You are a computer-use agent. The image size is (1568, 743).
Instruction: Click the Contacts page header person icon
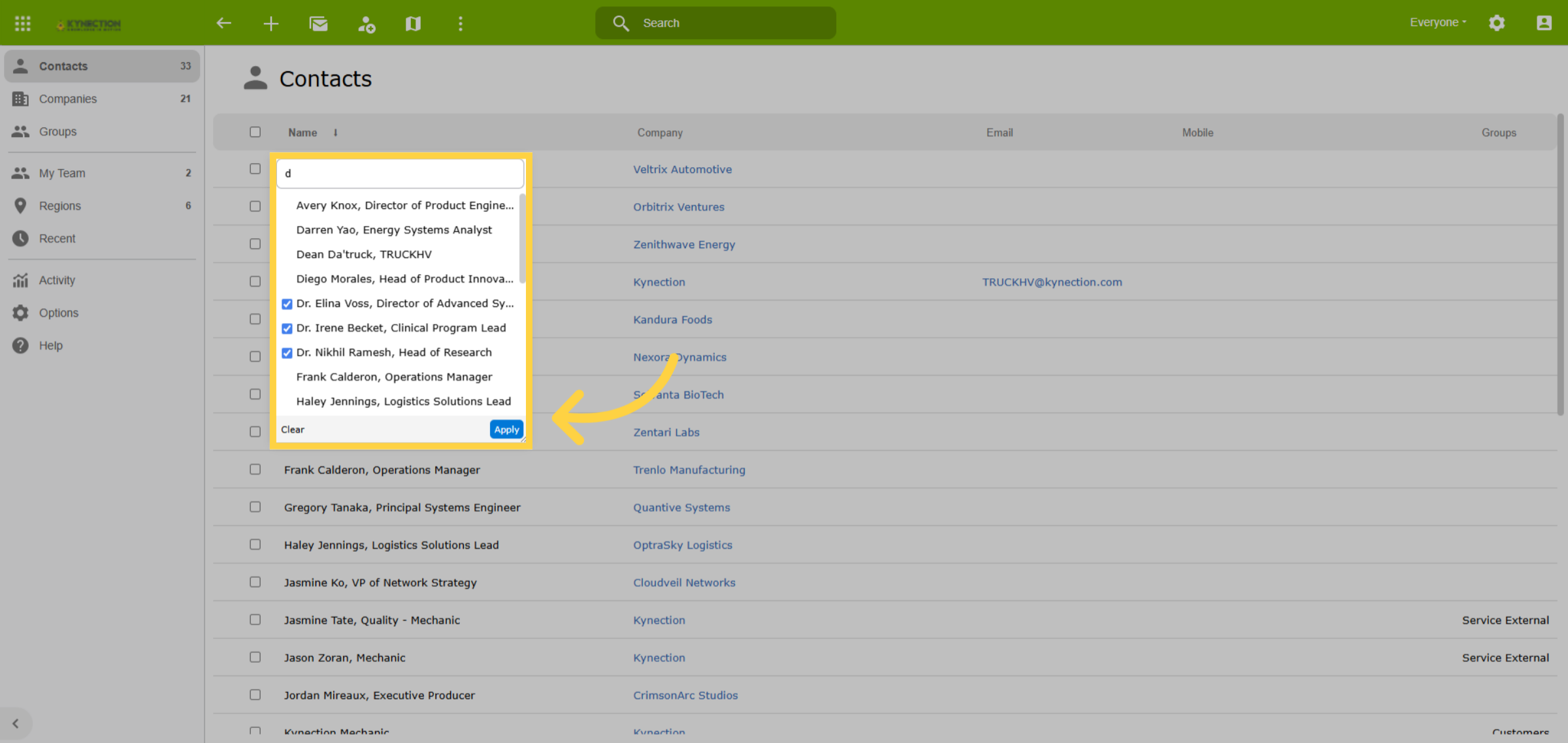click(x=255, y=78)
